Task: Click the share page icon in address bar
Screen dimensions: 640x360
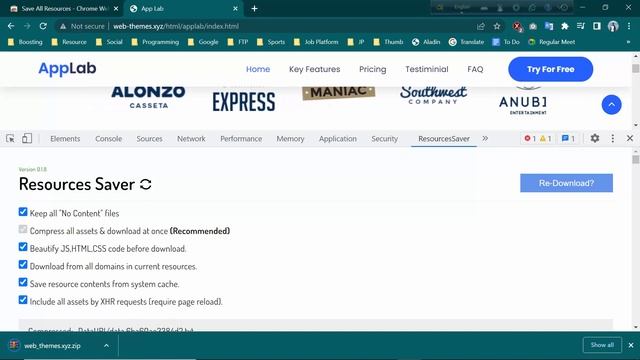Action: [481, 26]
